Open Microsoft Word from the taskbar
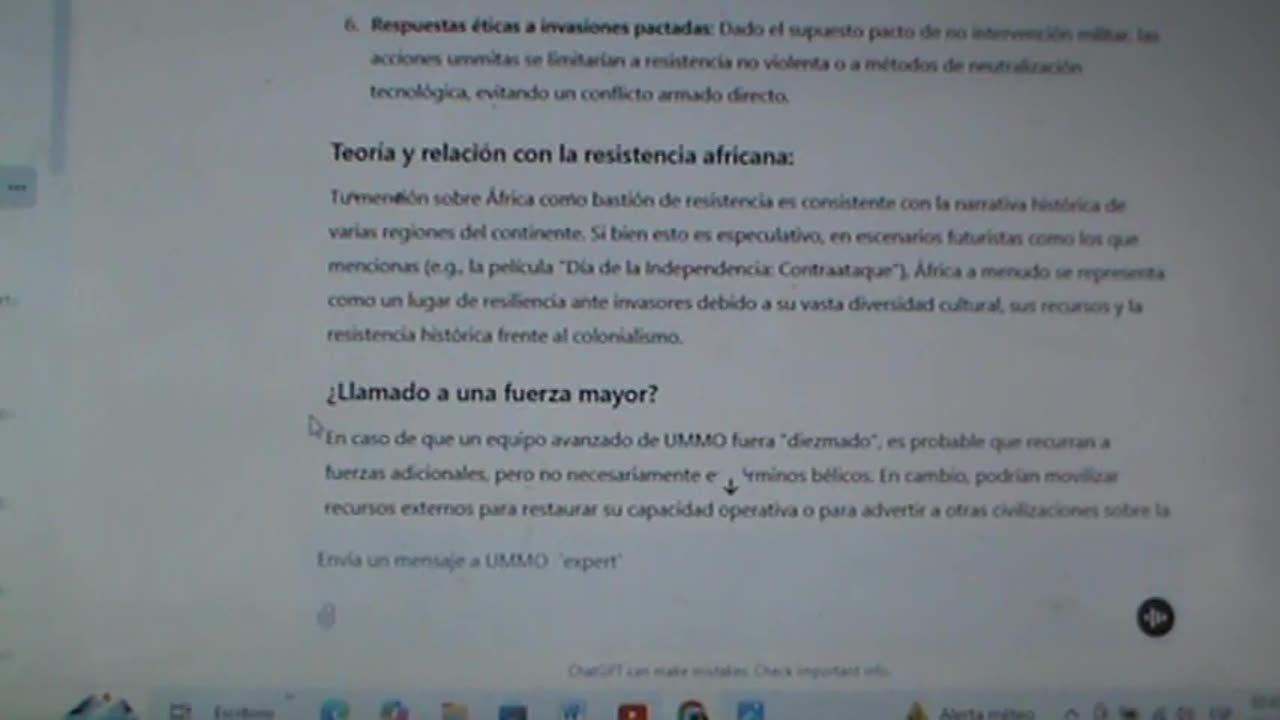This screenshot has height=720, width=1280. point(573,712)
